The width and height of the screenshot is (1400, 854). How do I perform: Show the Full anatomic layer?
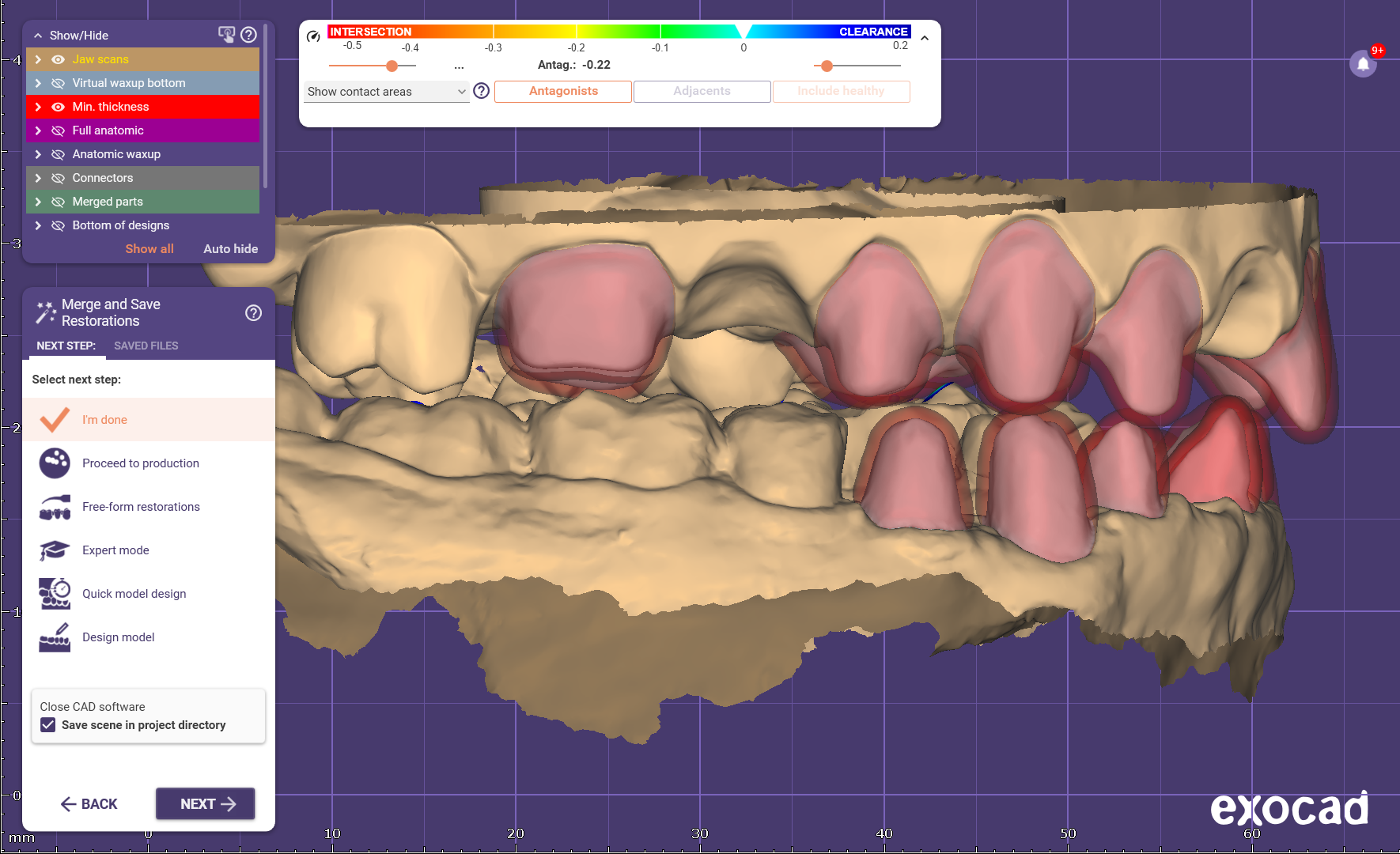pyautogui.click(x=58, y=130)
